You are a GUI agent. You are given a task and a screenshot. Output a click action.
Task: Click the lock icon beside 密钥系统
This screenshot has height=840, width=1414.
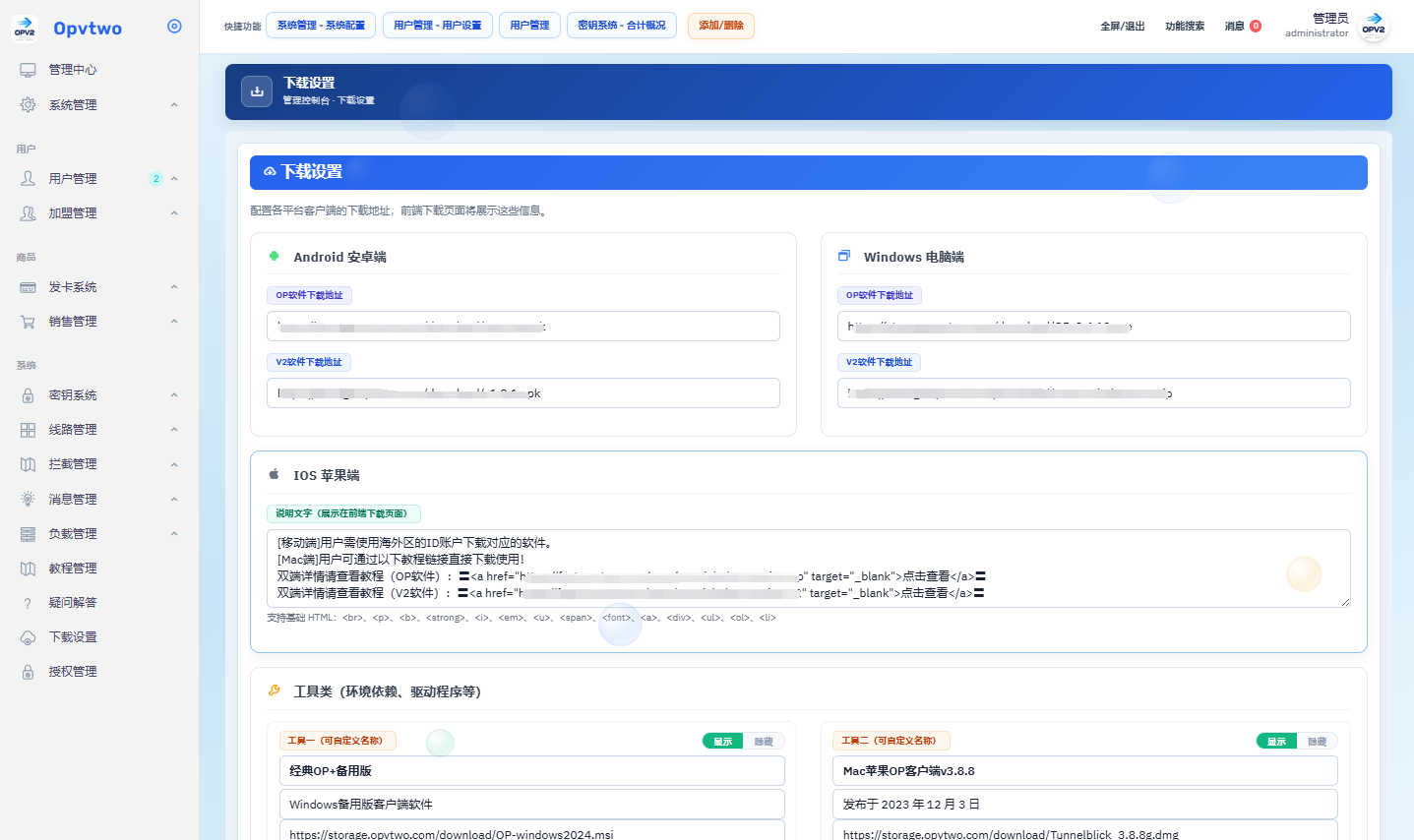[x=28, y=395]
